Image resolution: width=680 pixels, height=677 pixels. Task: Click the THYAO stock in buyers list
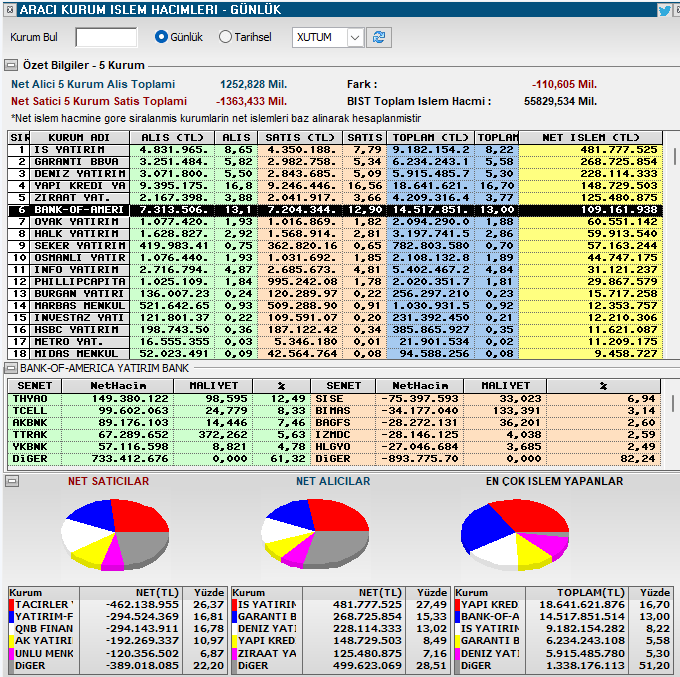click(159, 399)
